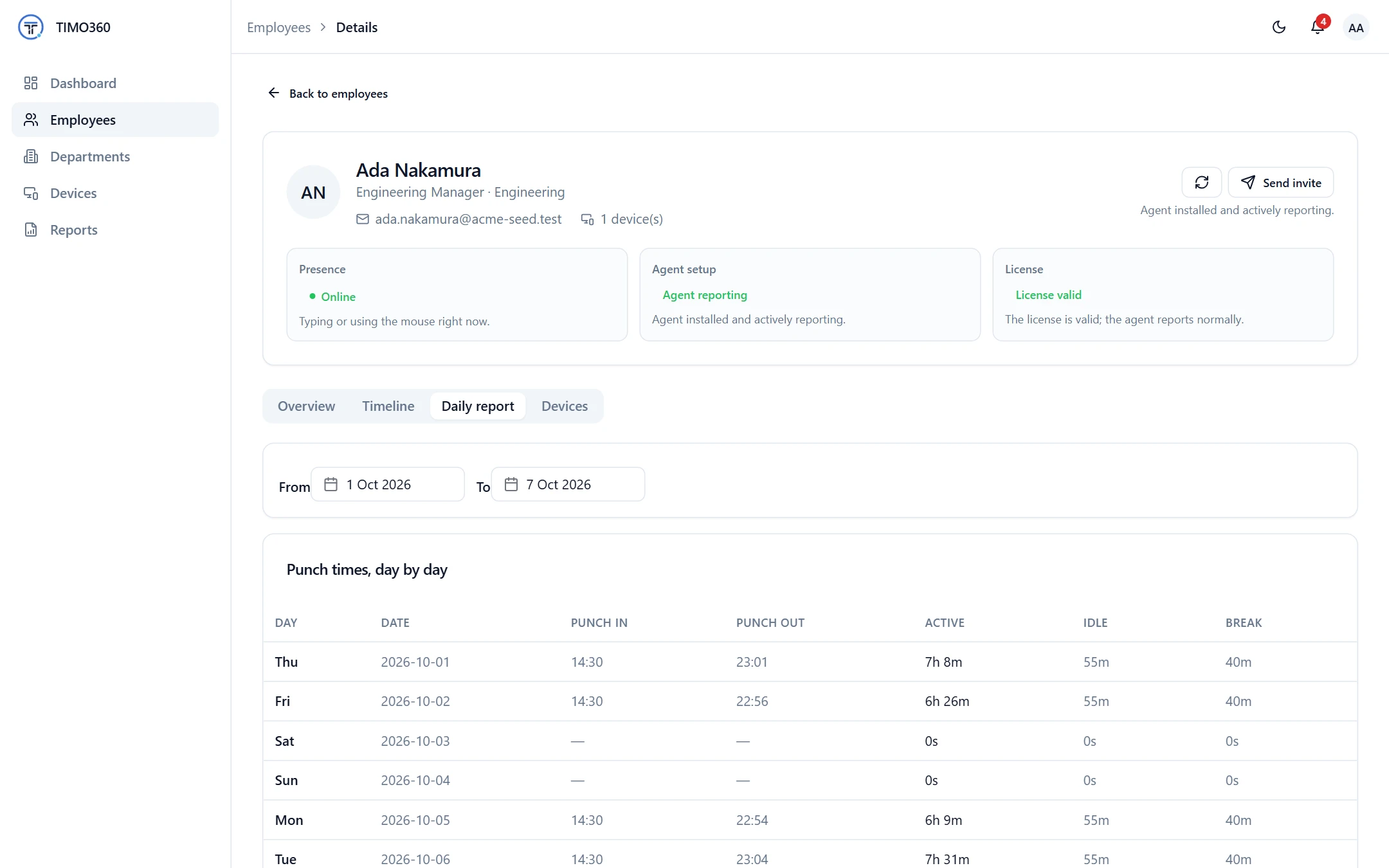Click the Back to employees link

click(327, 93)
